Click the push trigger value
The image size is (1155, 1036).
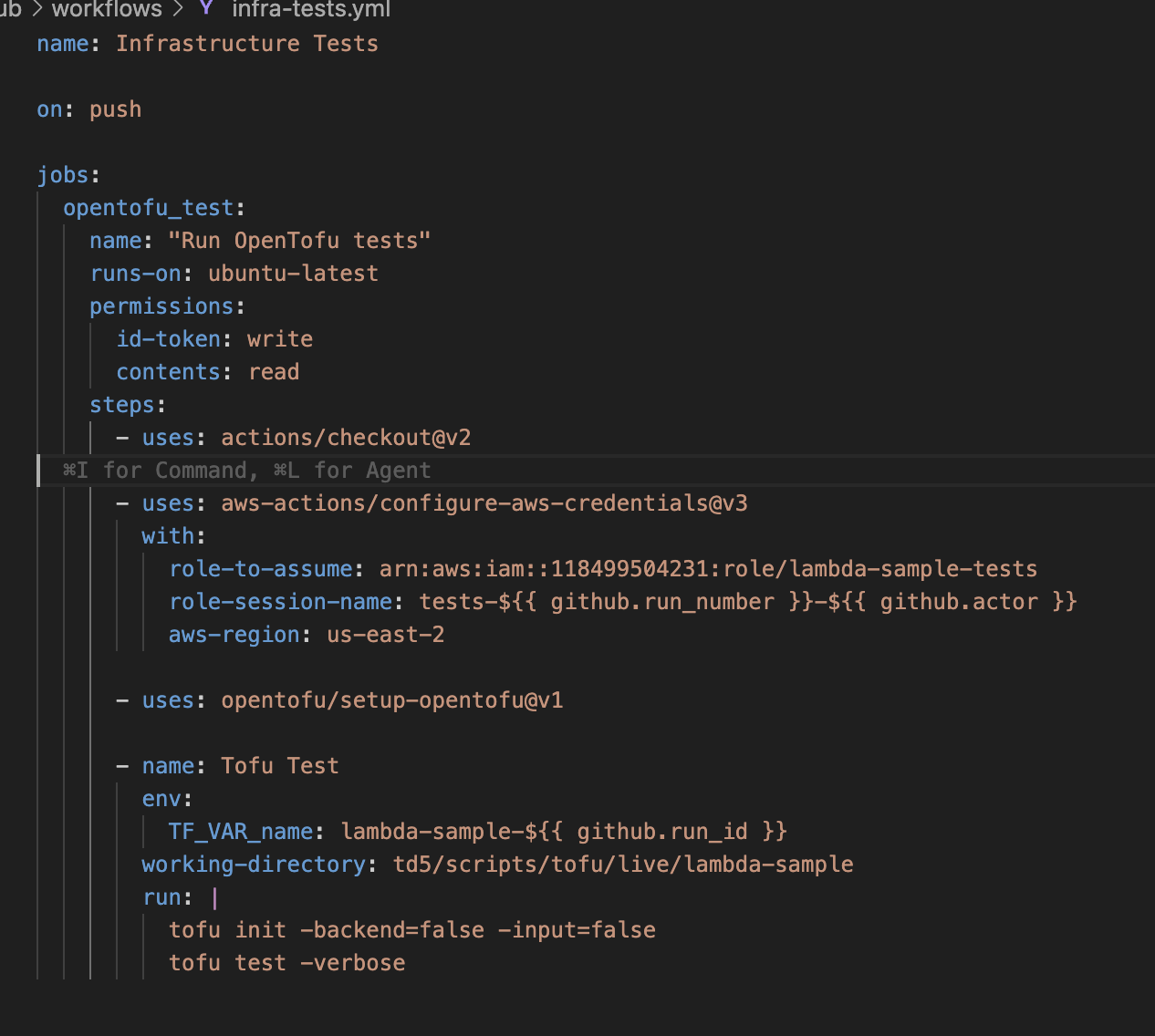115,109
